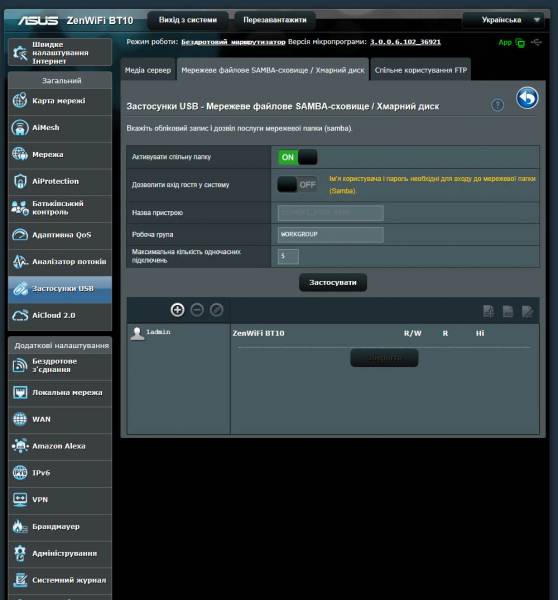The height and width of the screenshot is (600, 558).
Task: Add a new account with plus icon
Action: (177, 310)
